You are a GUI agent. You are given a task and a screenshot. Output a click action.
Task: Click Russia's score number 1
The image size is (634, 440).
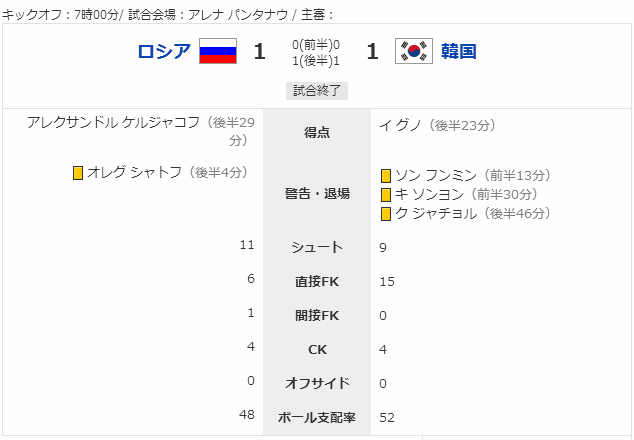[x=260, y=51]
